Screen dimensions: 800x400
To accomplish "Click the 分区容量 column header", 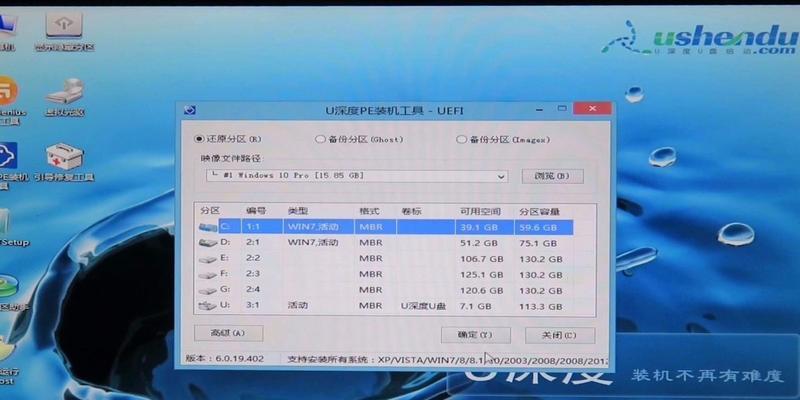I will point(540,211).
